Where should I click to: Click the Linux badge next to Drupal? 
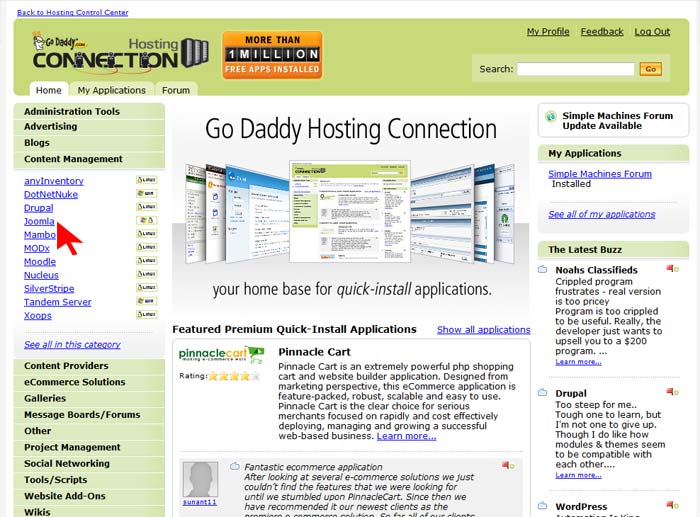coord(146,207)
